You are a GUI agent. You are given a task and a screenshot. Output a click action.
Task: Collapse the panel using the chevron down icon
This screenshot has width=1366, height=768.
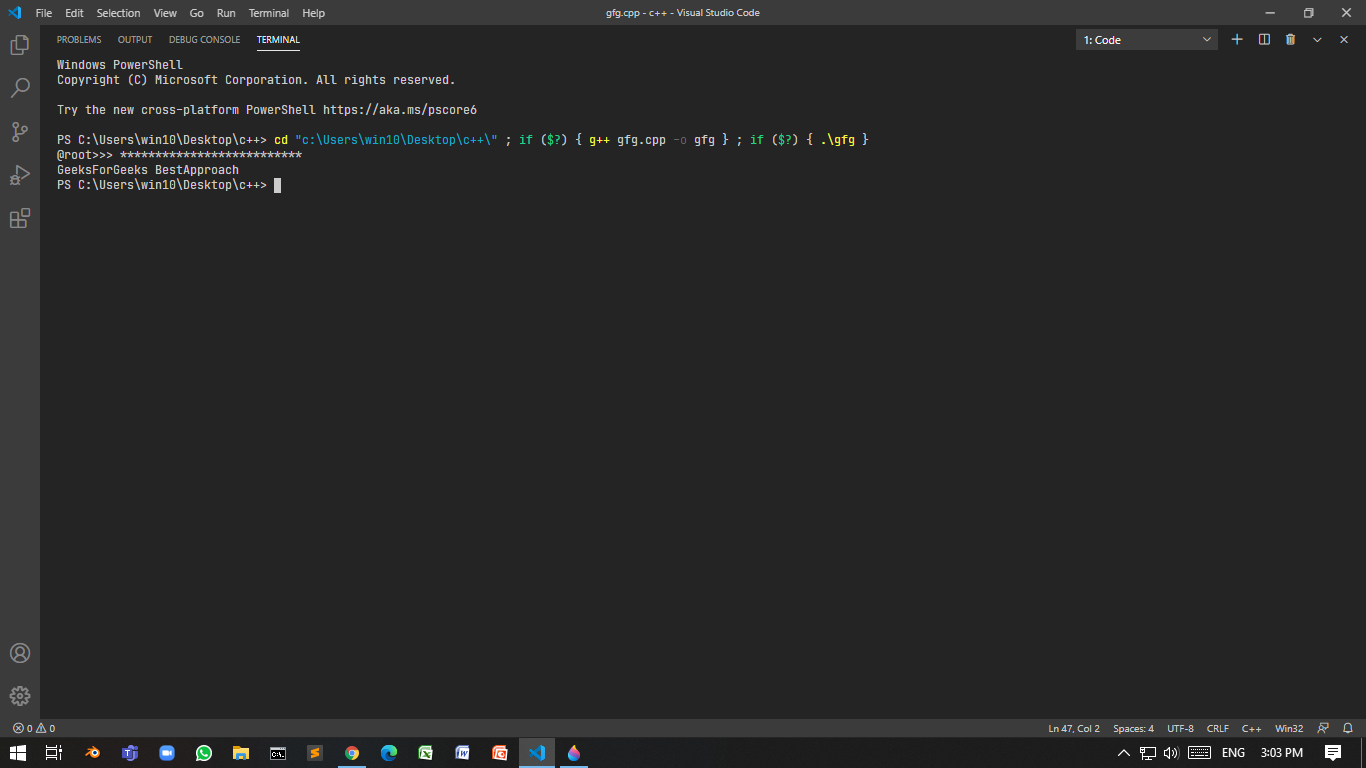coord(1317,39)
